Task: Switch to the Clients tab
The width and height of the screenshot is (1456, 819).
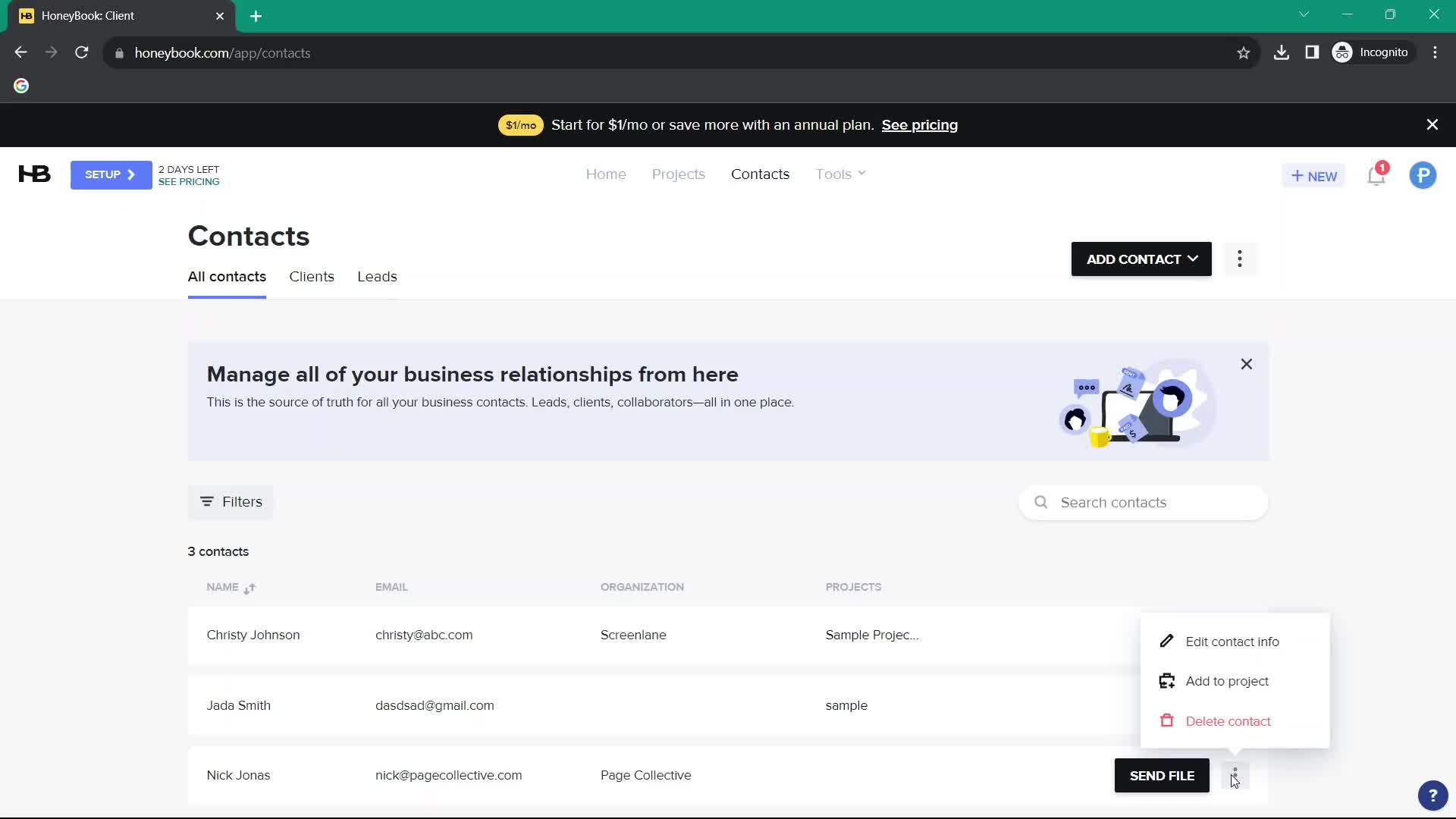Action: click(311, 276)
